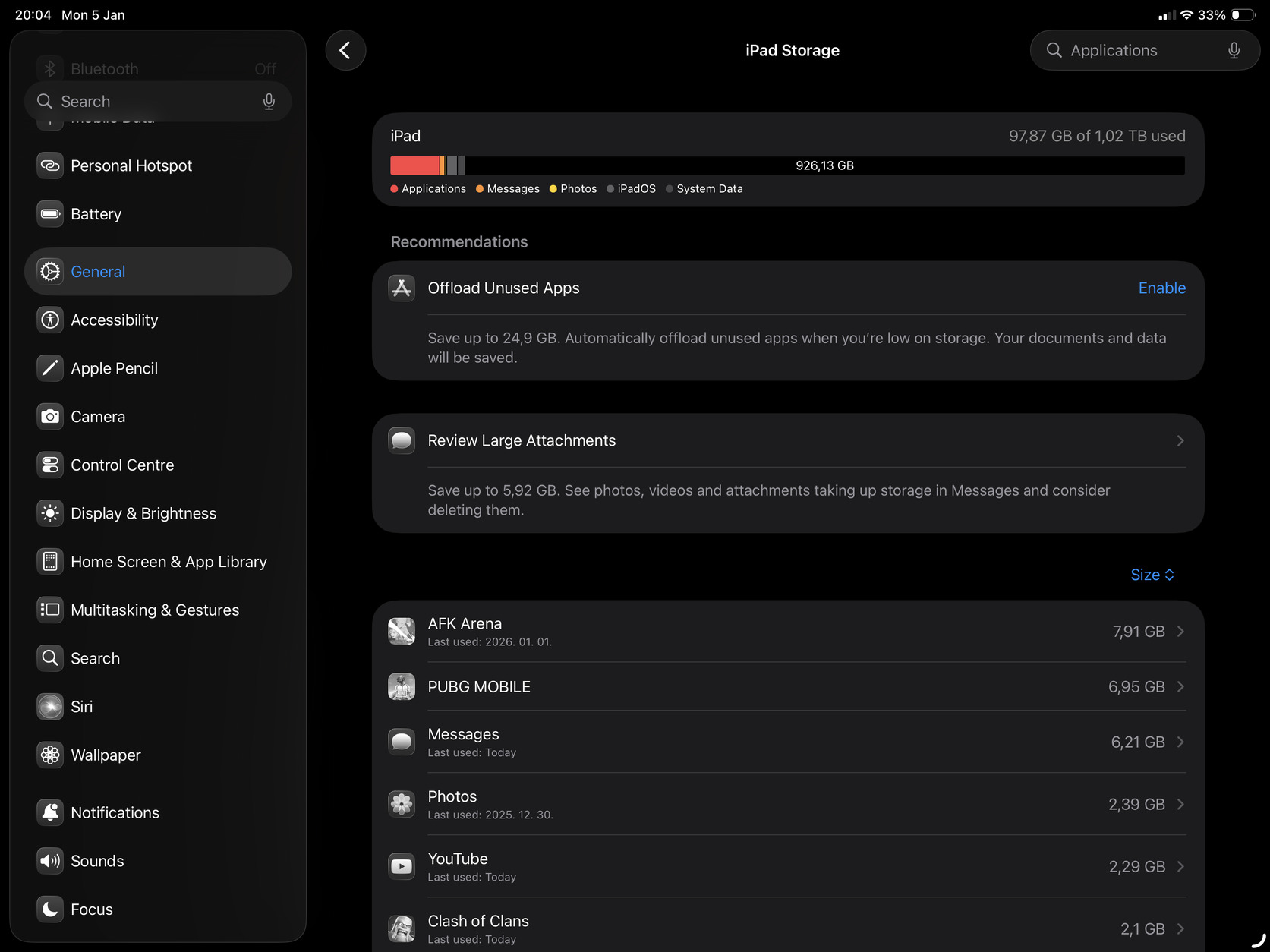Tap the Apple Pencil icon
The height and width of the screenshot is (952, 1270).
50,368
